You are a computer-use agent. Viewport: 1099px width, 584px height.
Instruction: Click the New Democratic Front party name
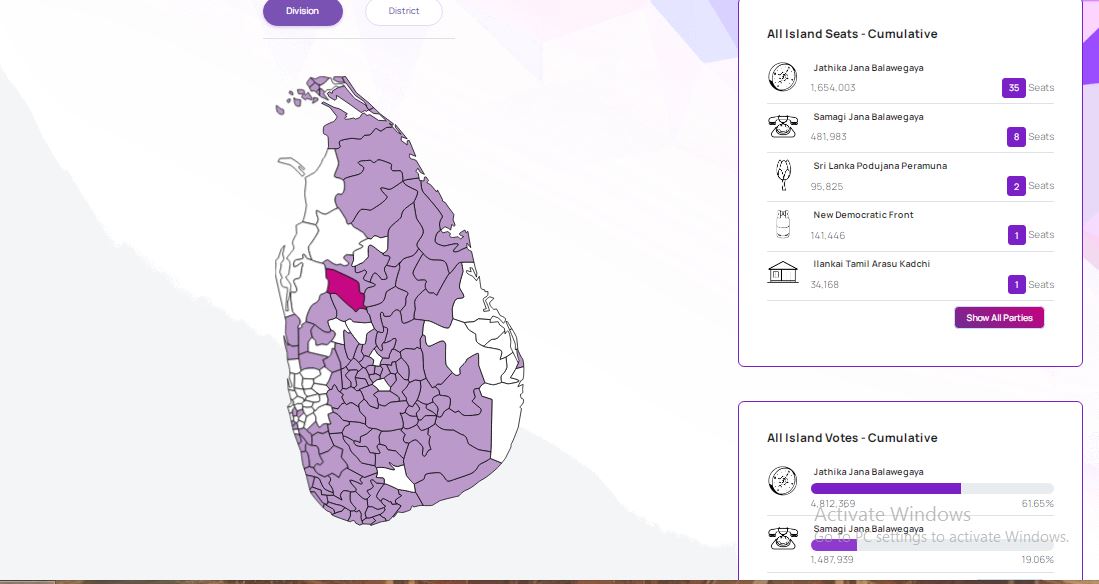click(x=863, y=215)
